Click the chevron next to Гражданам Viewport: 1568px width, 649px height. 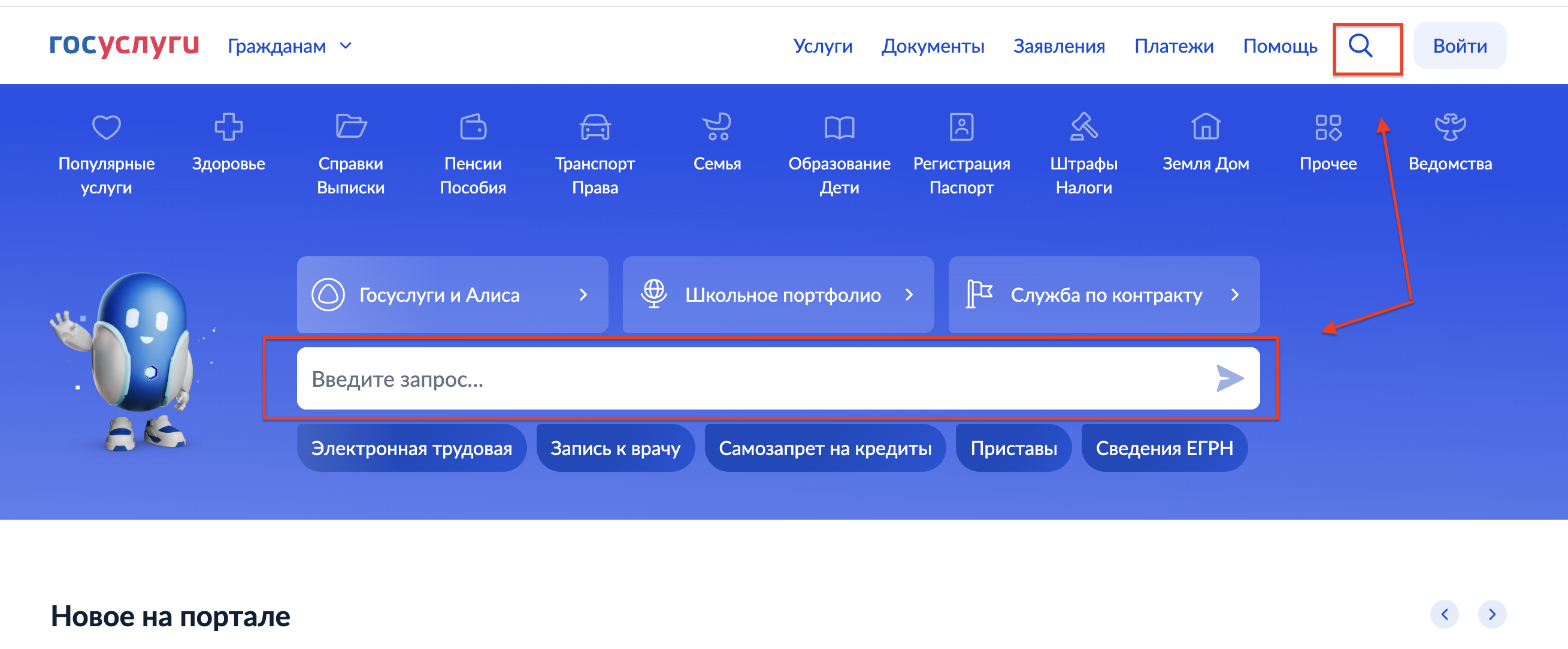pos(345,46)
